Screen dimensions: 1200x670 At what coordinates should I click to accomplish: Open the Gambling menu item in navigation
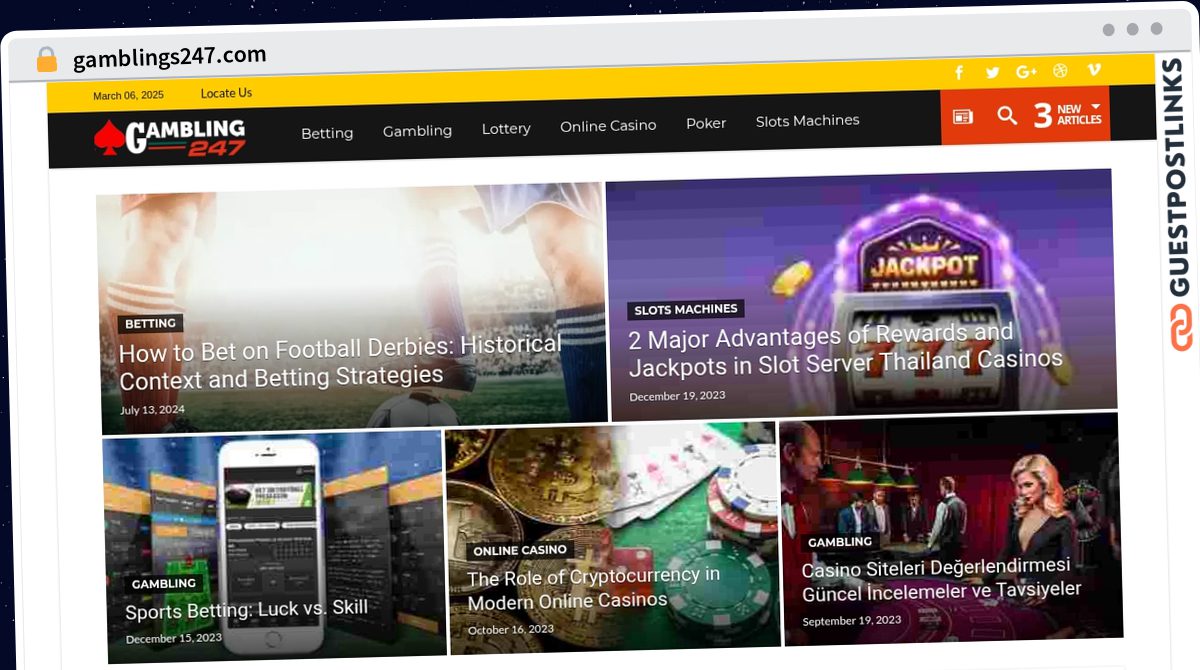click(417, 131)
